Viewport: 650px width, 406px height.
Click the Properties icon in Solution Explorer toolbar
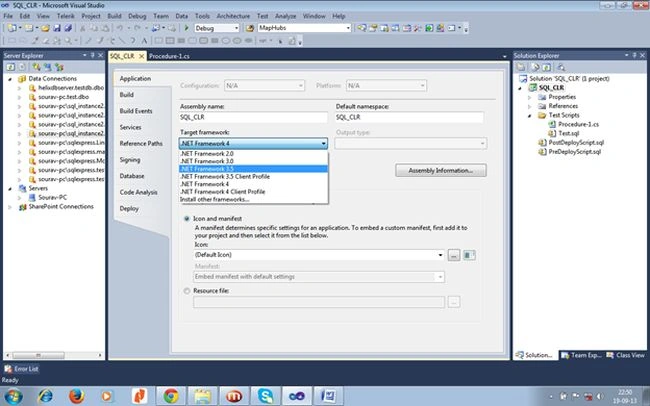click(x=521, y=67)
